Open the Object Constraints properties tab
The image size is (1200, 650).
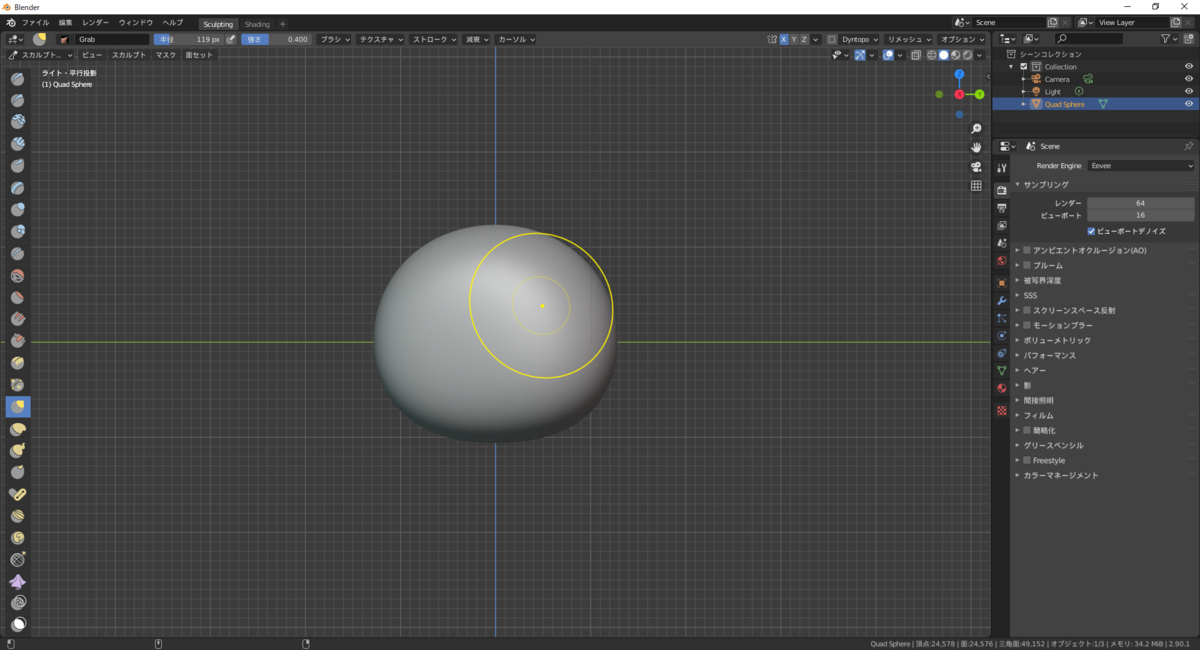(x=1001, y=353)
